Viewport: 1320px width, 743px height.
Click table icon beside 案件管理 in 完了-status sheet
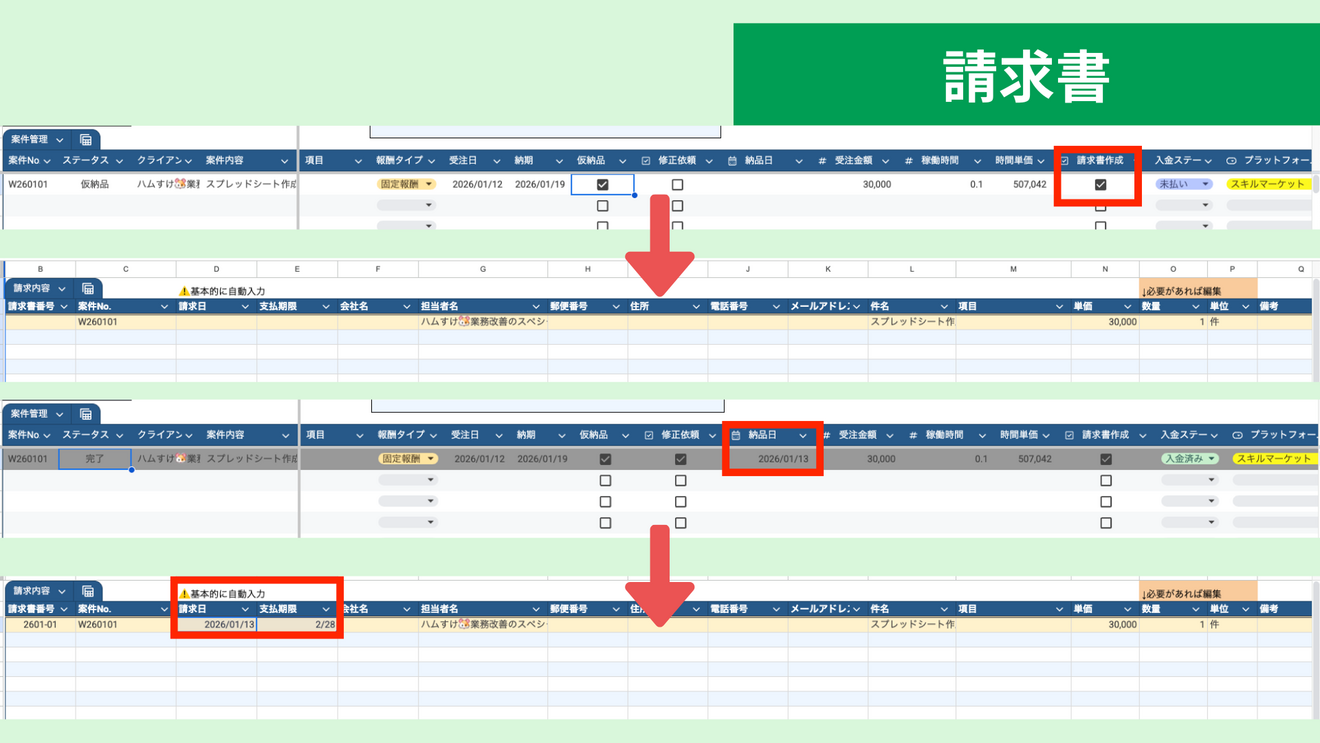(86, 414)
